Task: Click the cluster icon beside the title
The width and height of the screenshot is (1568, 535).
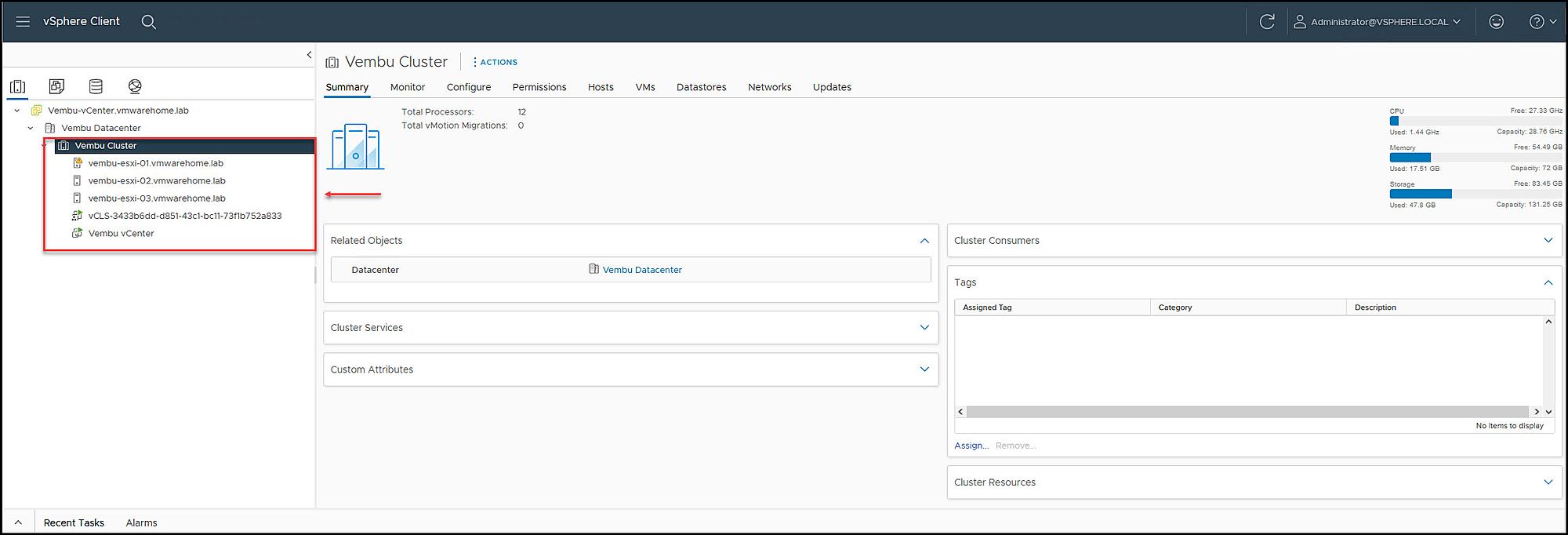Action: (332, 62)
